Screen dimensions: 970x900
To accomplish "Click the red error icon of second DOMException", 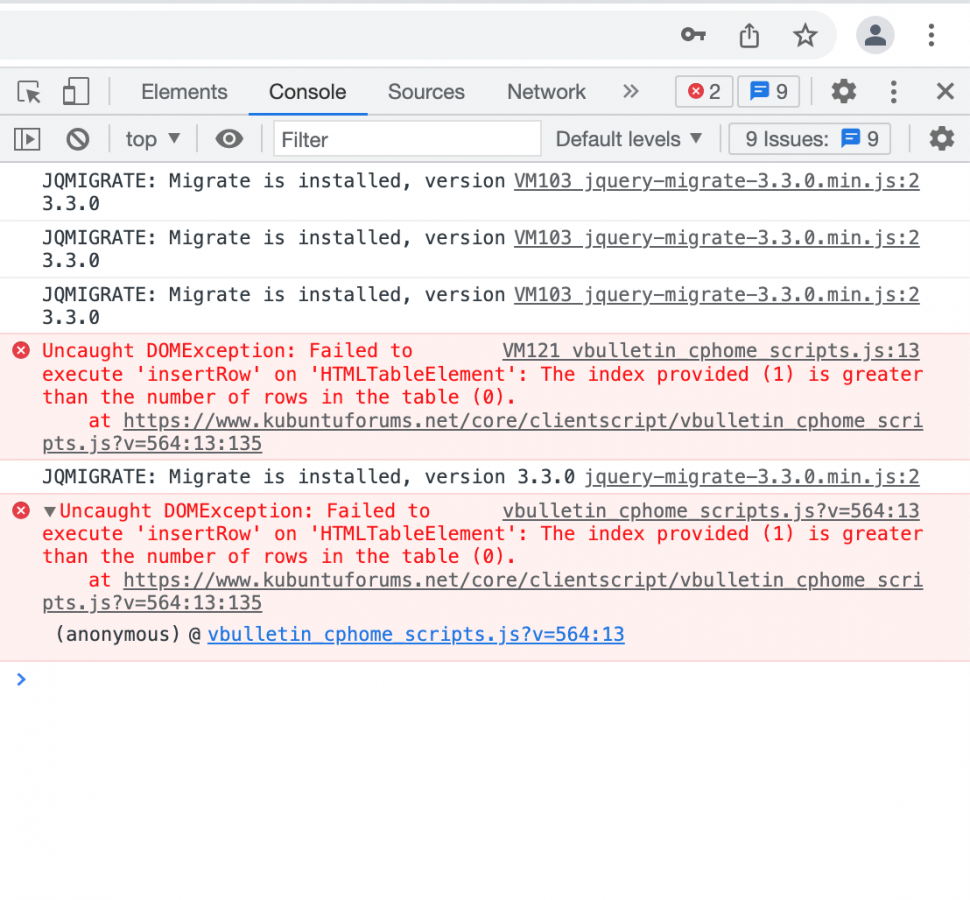I will click(x=21, y=510).
